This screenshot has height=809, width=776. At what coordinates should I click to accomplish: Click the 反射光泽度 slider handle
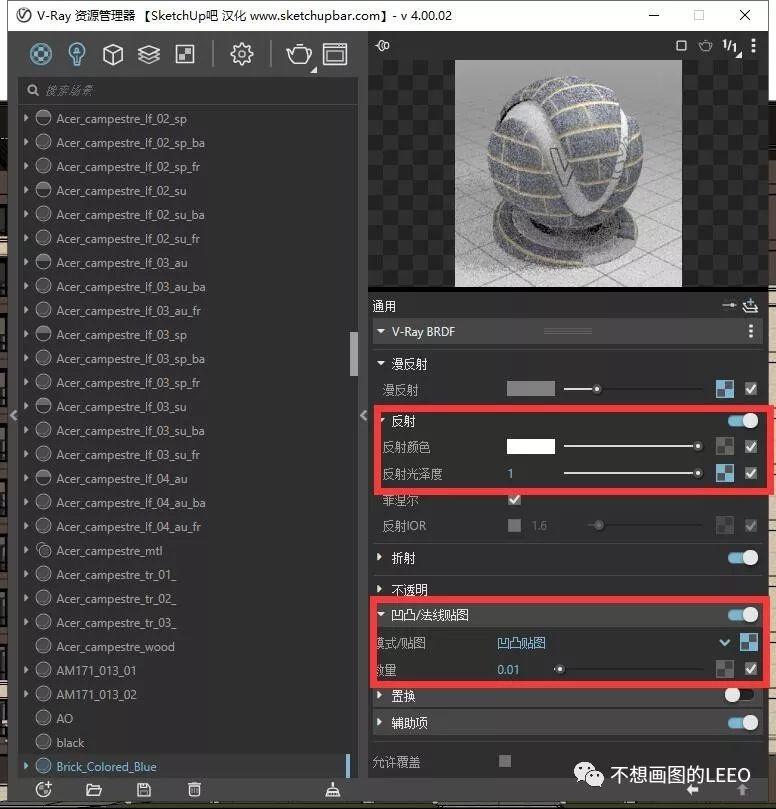click(x=698, y=473)
